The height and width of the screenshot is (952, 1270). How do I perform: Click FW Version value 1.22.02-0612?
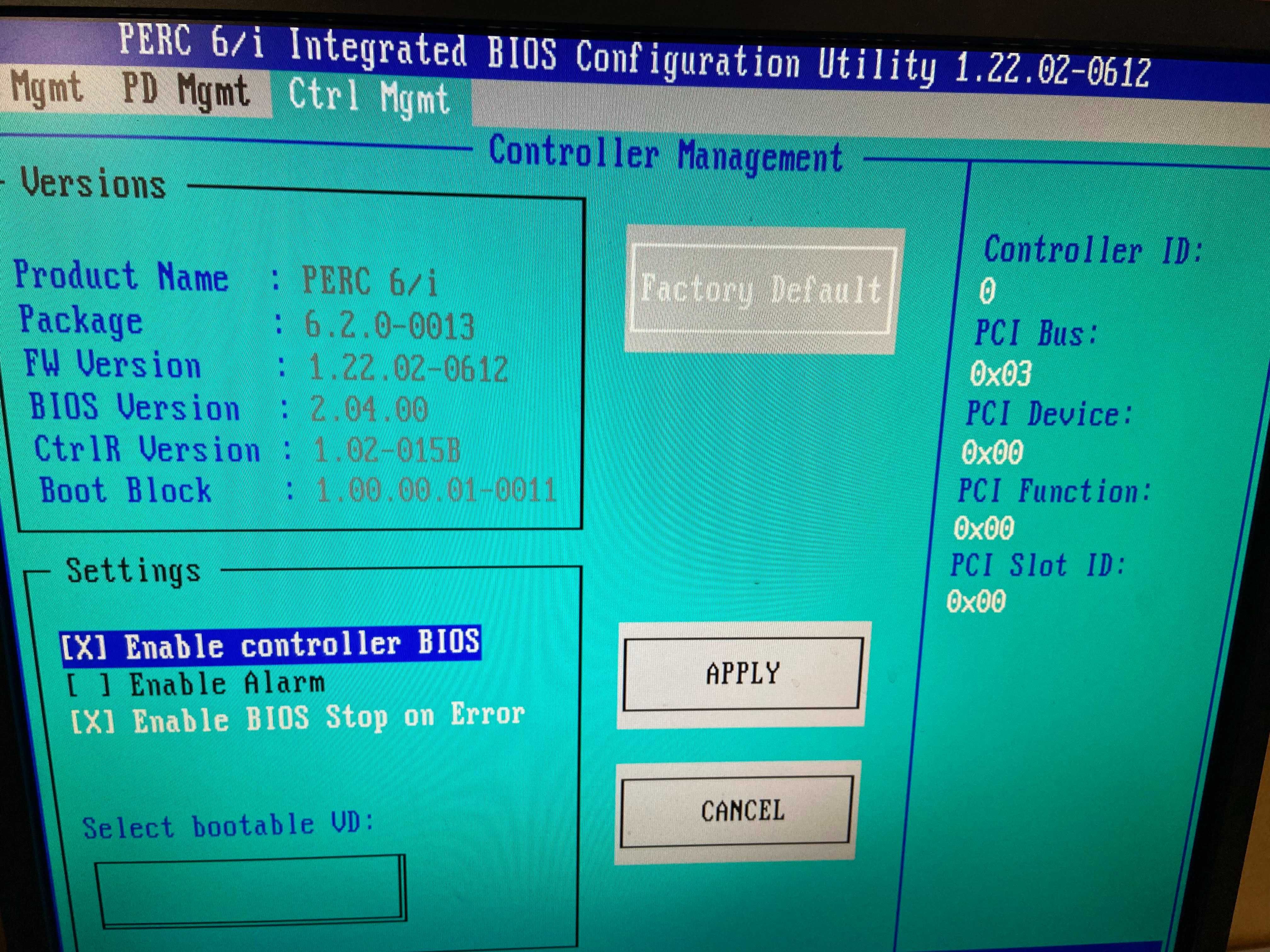[408, 368]
